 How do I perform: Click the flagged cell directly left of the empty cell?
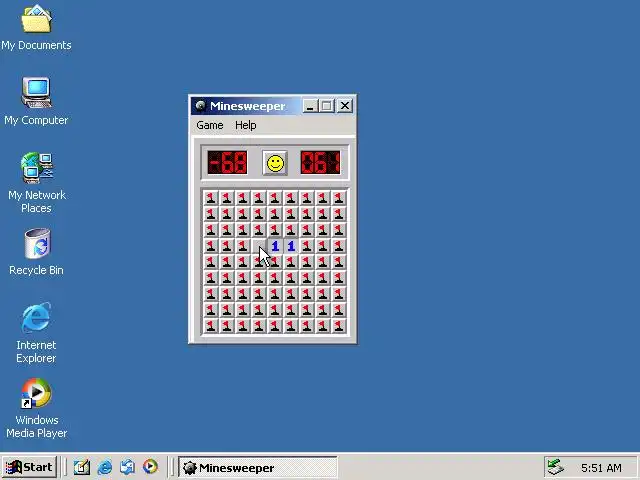[x=243, y=246]
